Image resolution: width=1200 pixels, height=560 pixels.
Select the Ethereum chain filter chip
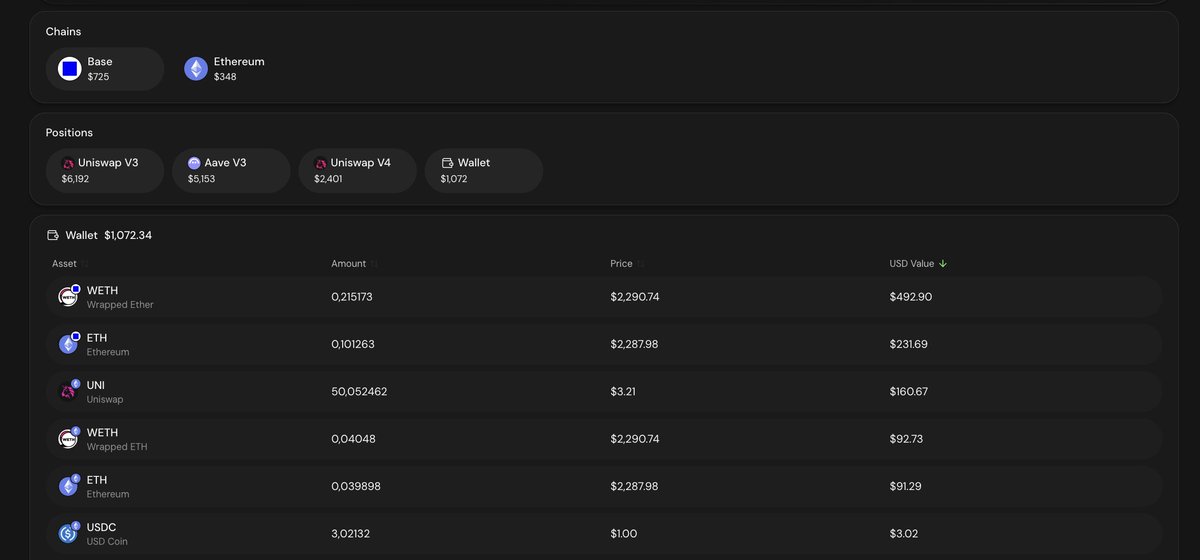click(226, 69)
